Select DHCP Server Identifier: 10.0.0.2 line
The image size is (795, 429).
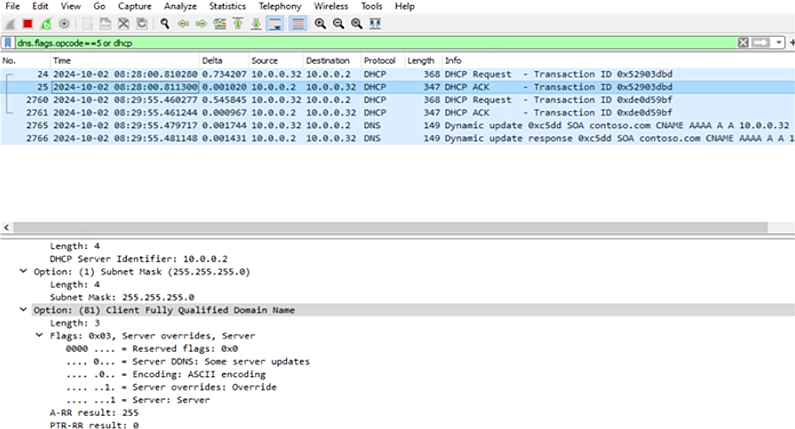click(138, 259)
